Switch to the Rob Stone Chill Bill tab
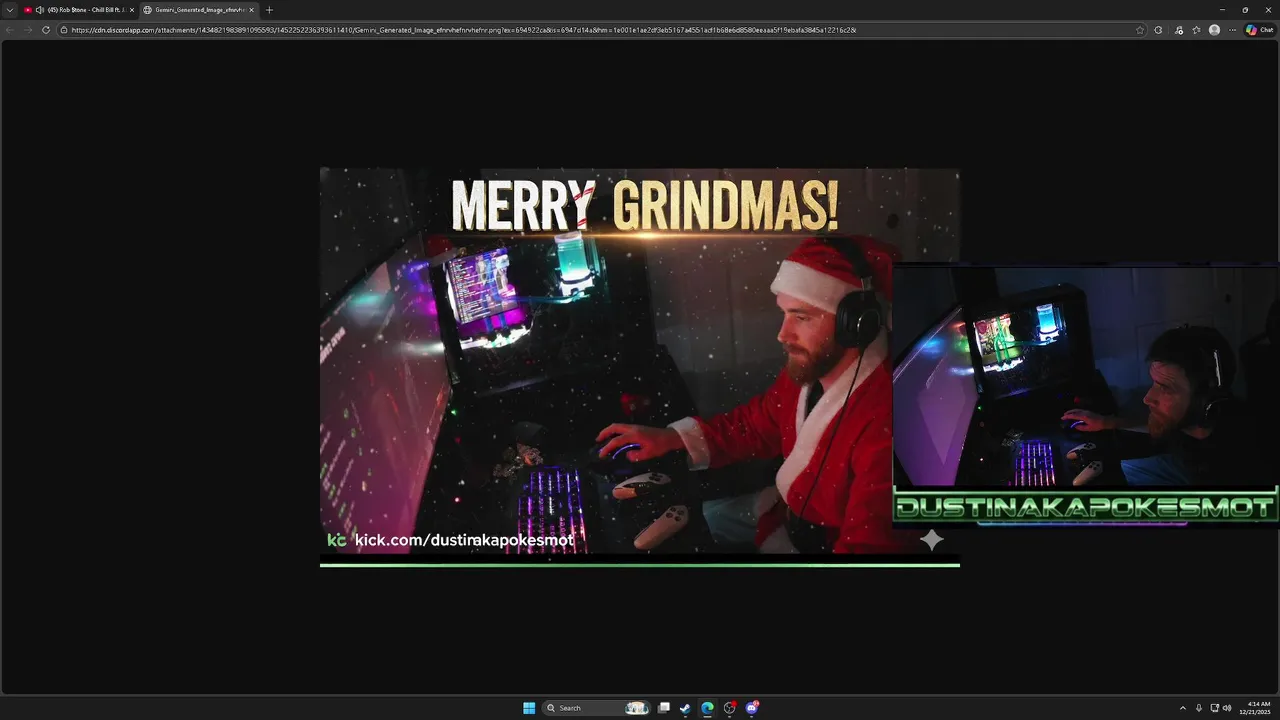 click(79, 10)
